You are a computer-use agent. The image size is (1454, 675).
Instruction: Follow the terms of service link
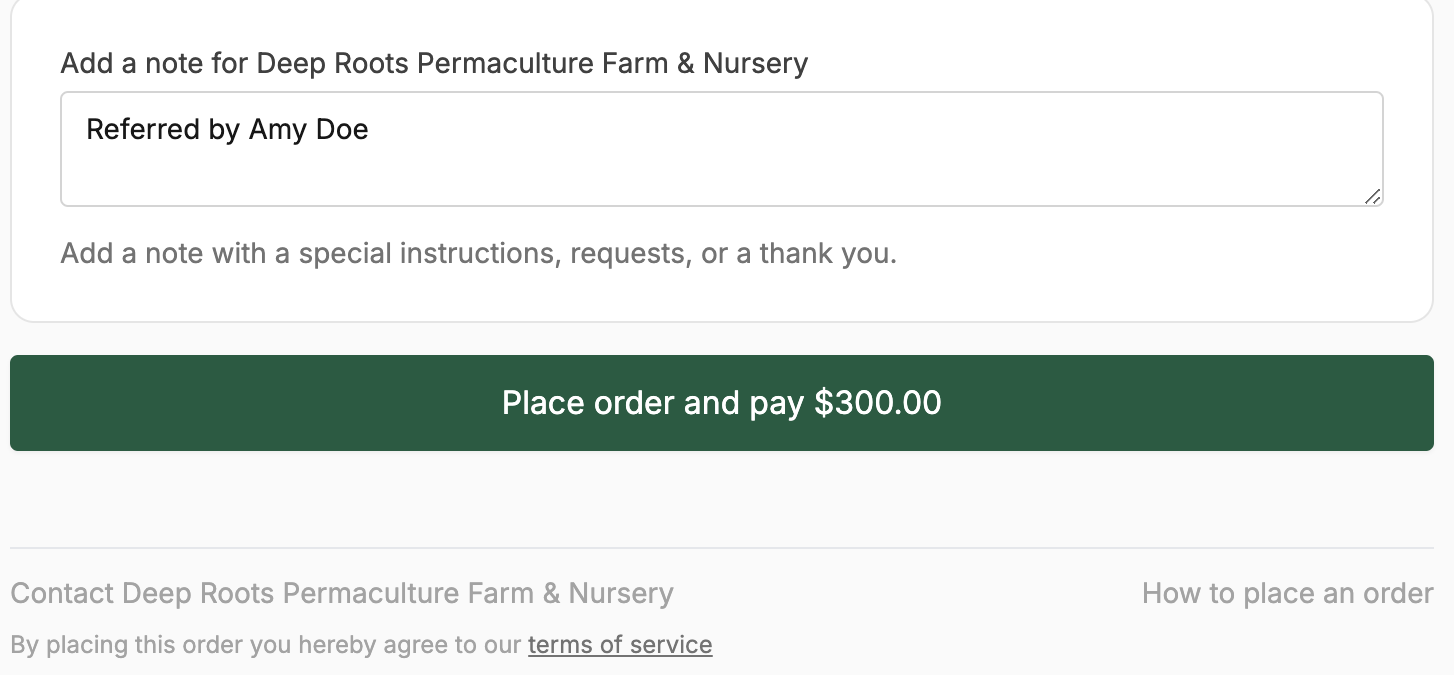[619, 645]
